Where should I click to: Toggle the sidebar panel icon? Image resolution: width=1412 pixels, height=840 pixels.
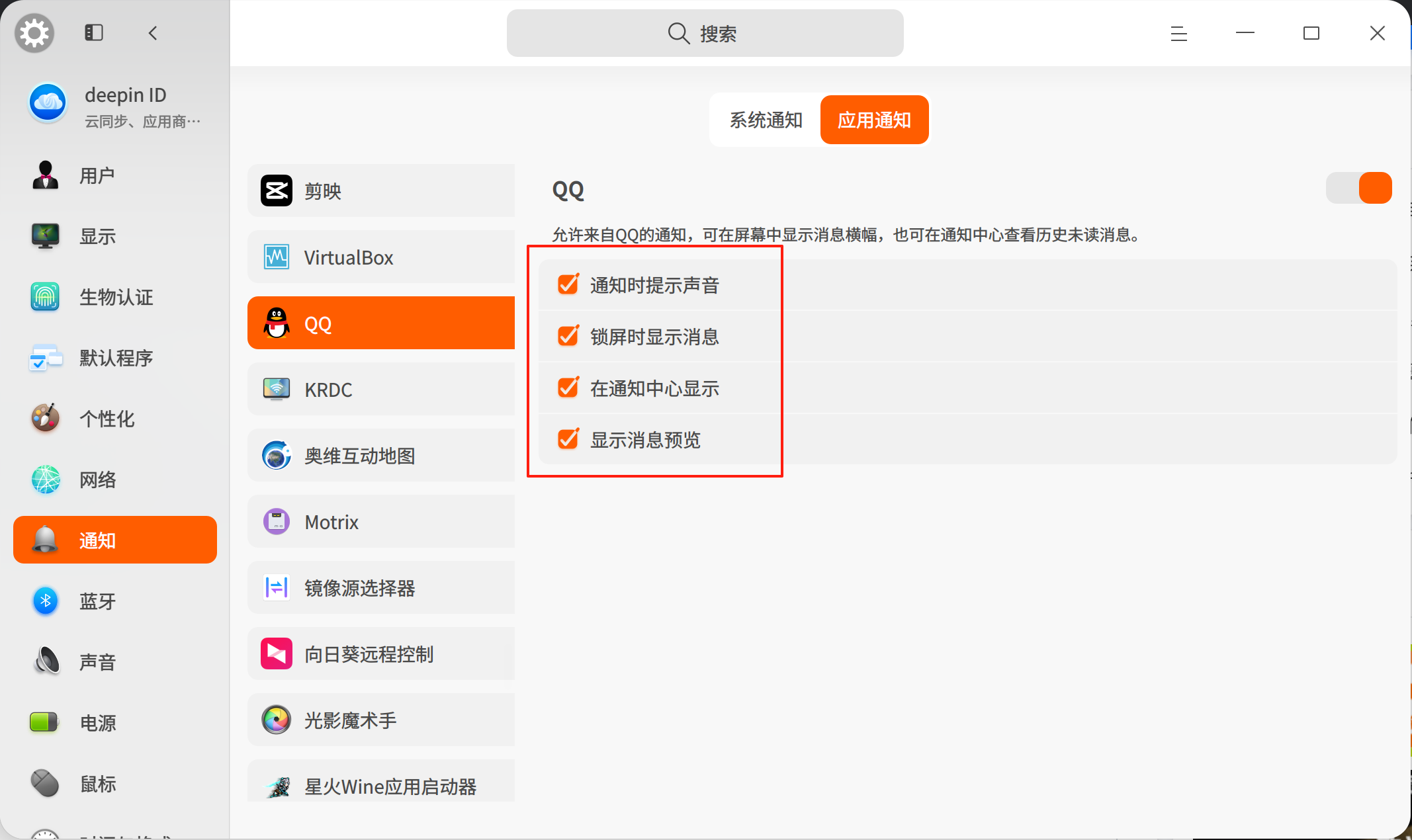[94, 32]
